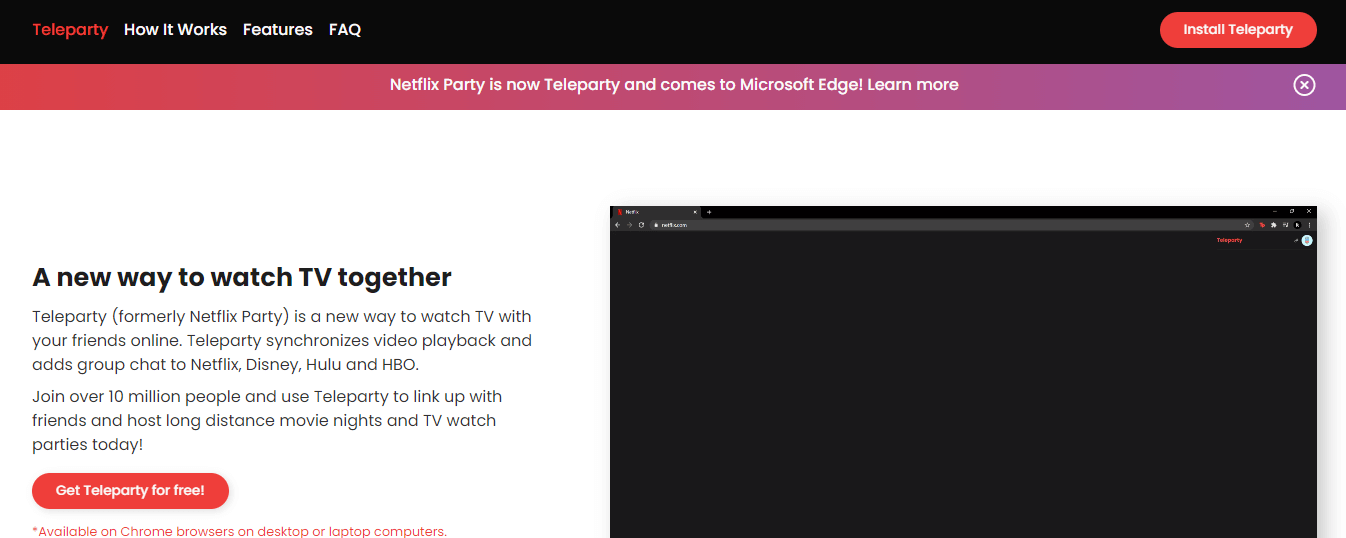Viewport: 1346px width, 538px height.
Task: Click the bookmark star in the demo browser
Action: coord(1247,225)
